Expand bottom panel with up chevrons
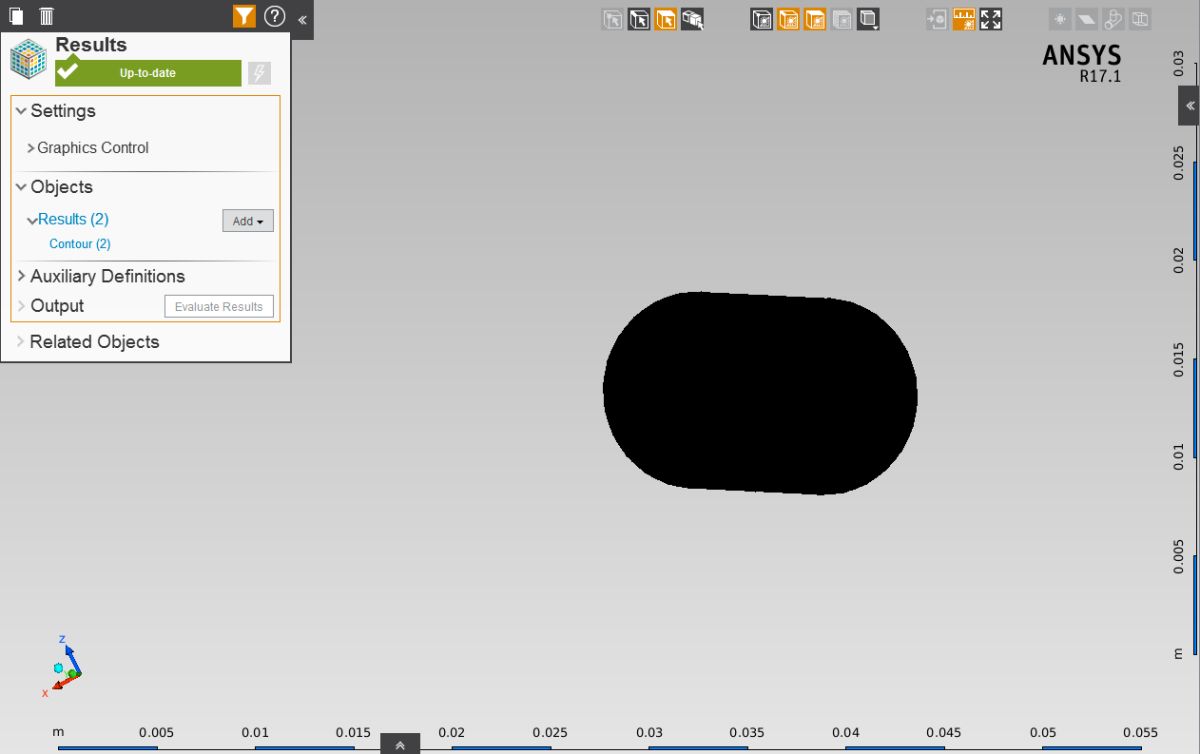This screenshot has width=1200, height=754. coord(400,744)
